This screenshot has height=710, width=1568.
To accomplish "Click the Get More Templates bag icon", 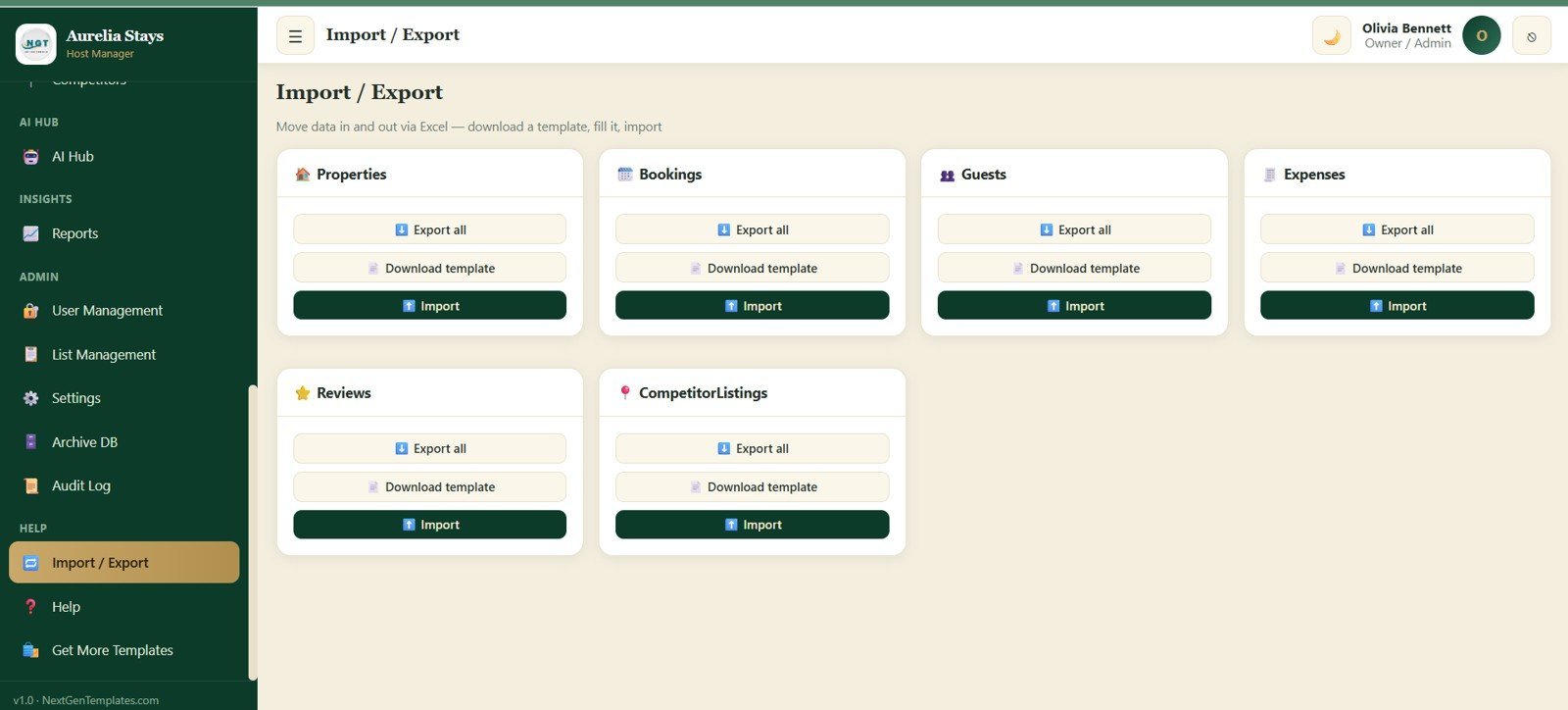I will (x=31, y=650).
